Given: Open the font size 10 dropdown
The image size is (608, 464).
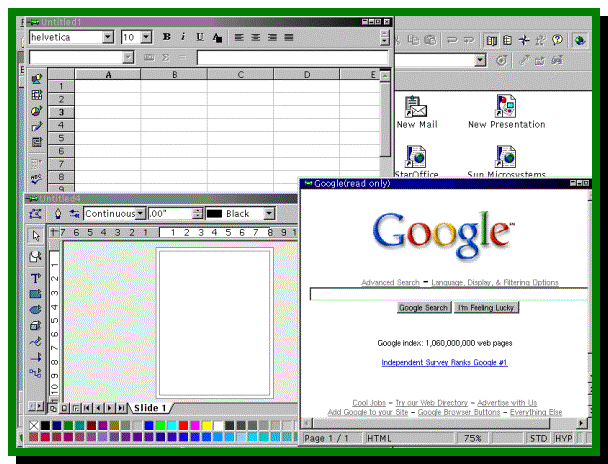Looking at the screenshot, I should (x=146, y=37).
